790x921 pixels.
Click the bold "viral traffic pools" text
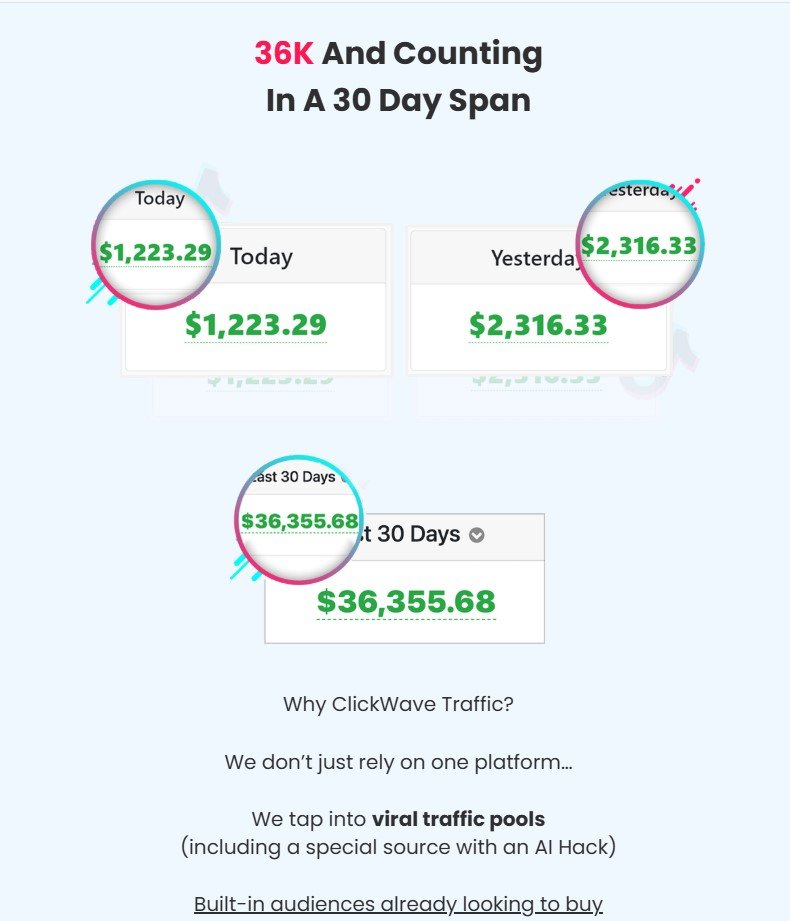(x=458, y=819)
